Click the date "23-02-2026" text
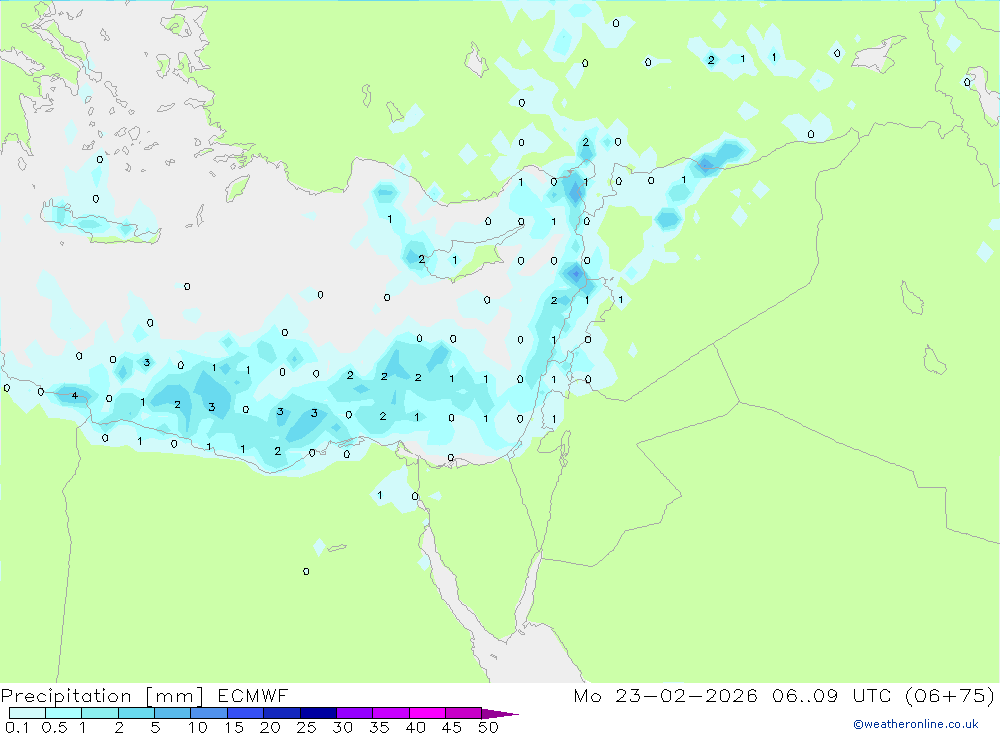 tap(686, 695)
